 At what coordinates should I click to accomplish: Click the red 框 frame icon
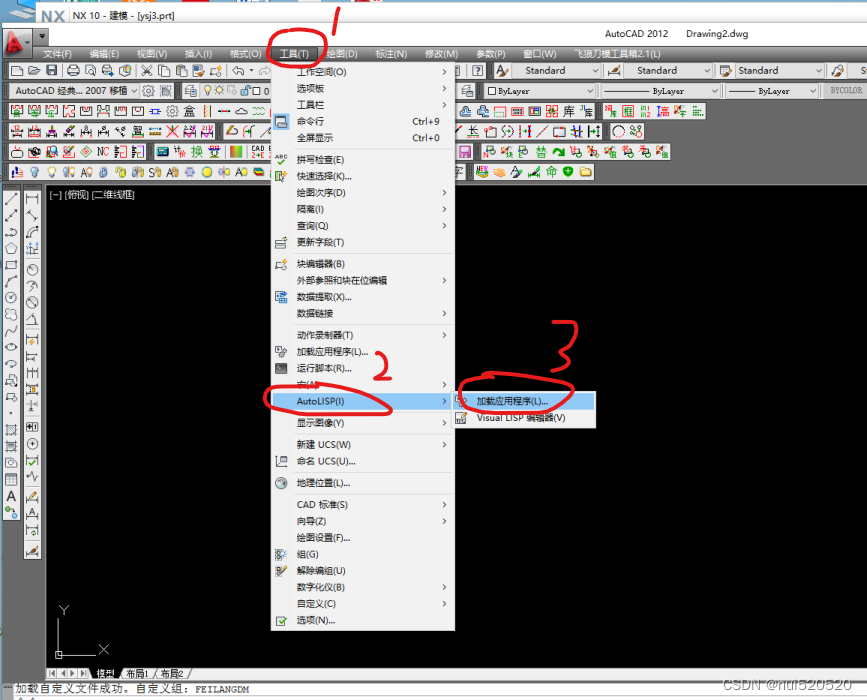(628, 111)
